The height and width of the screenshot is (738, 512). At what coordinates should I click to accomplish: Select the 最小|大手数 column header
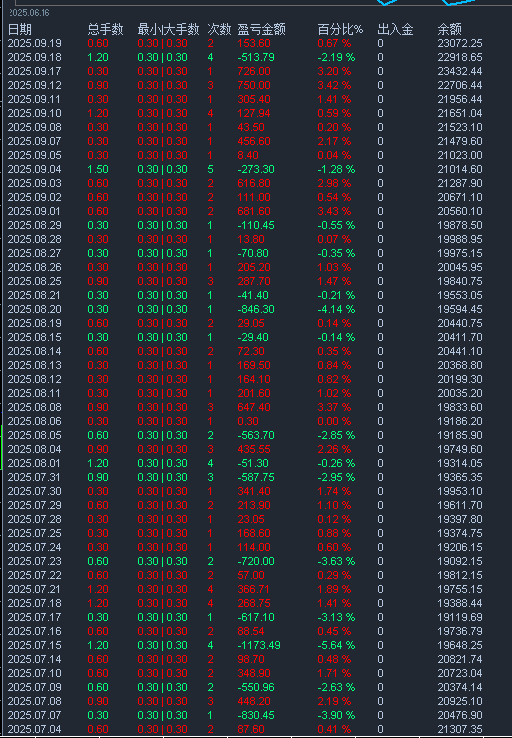point(168,30)
